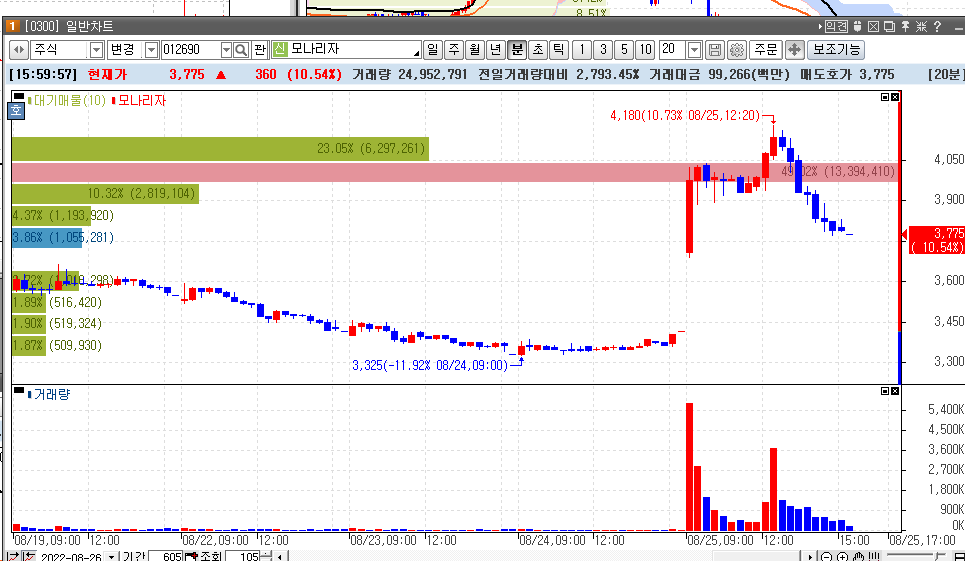The image size is (965, 561).
Task: Toggle the crosshair move icon
Action: click(x=795, y=50)
